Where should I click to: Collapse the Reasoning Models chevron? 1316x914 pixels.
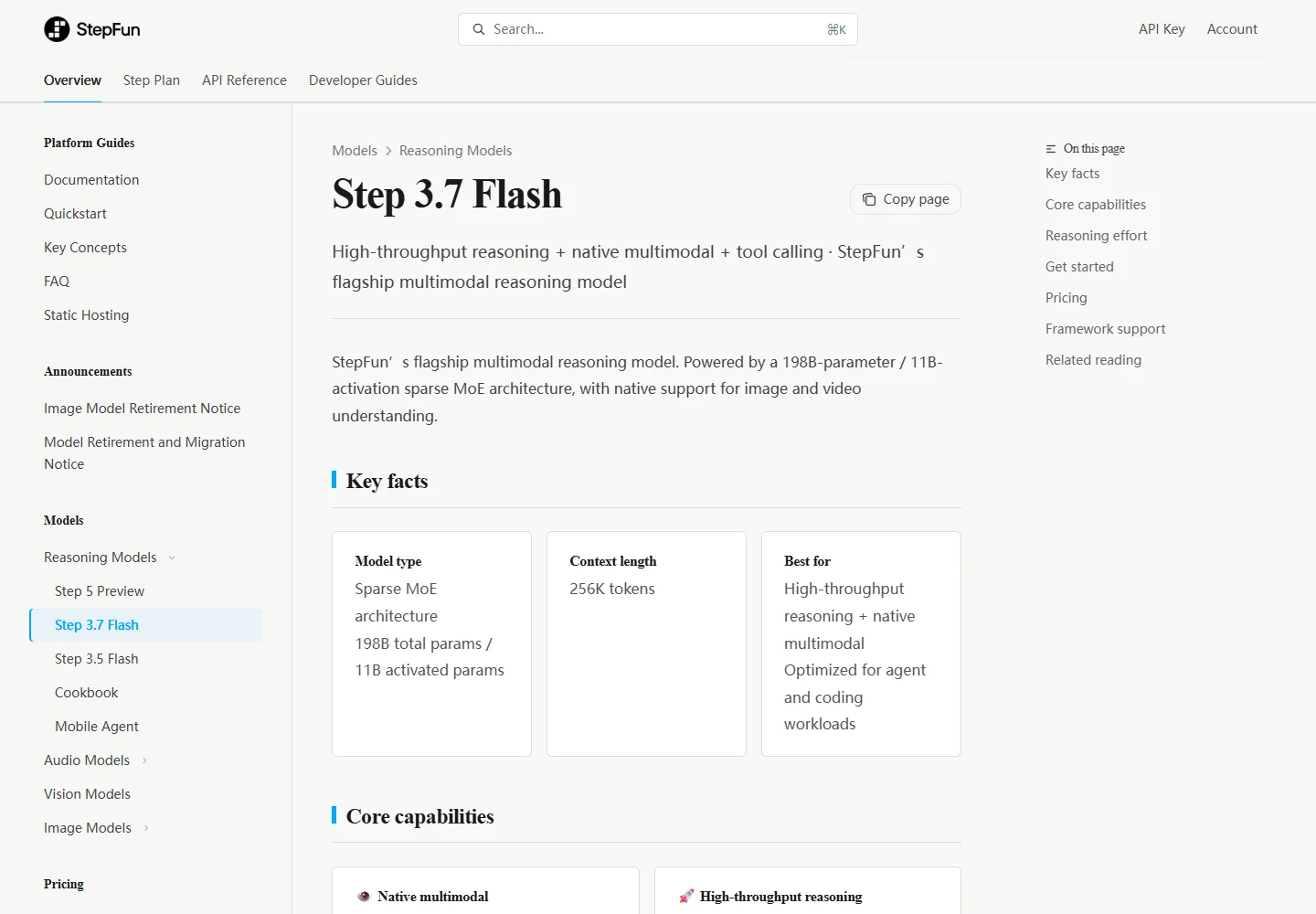tap(172, 558)
